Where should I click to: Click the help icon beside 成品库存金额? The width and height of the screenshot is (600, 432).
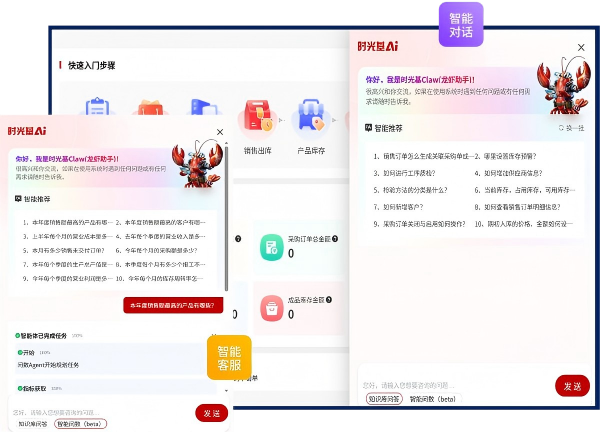tap(329, 300)
